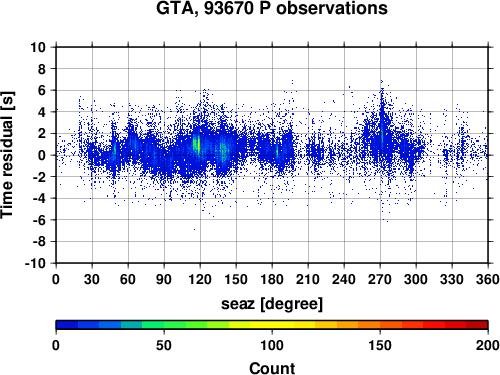Click the colorbar tick label '50'

coord(164,345)
